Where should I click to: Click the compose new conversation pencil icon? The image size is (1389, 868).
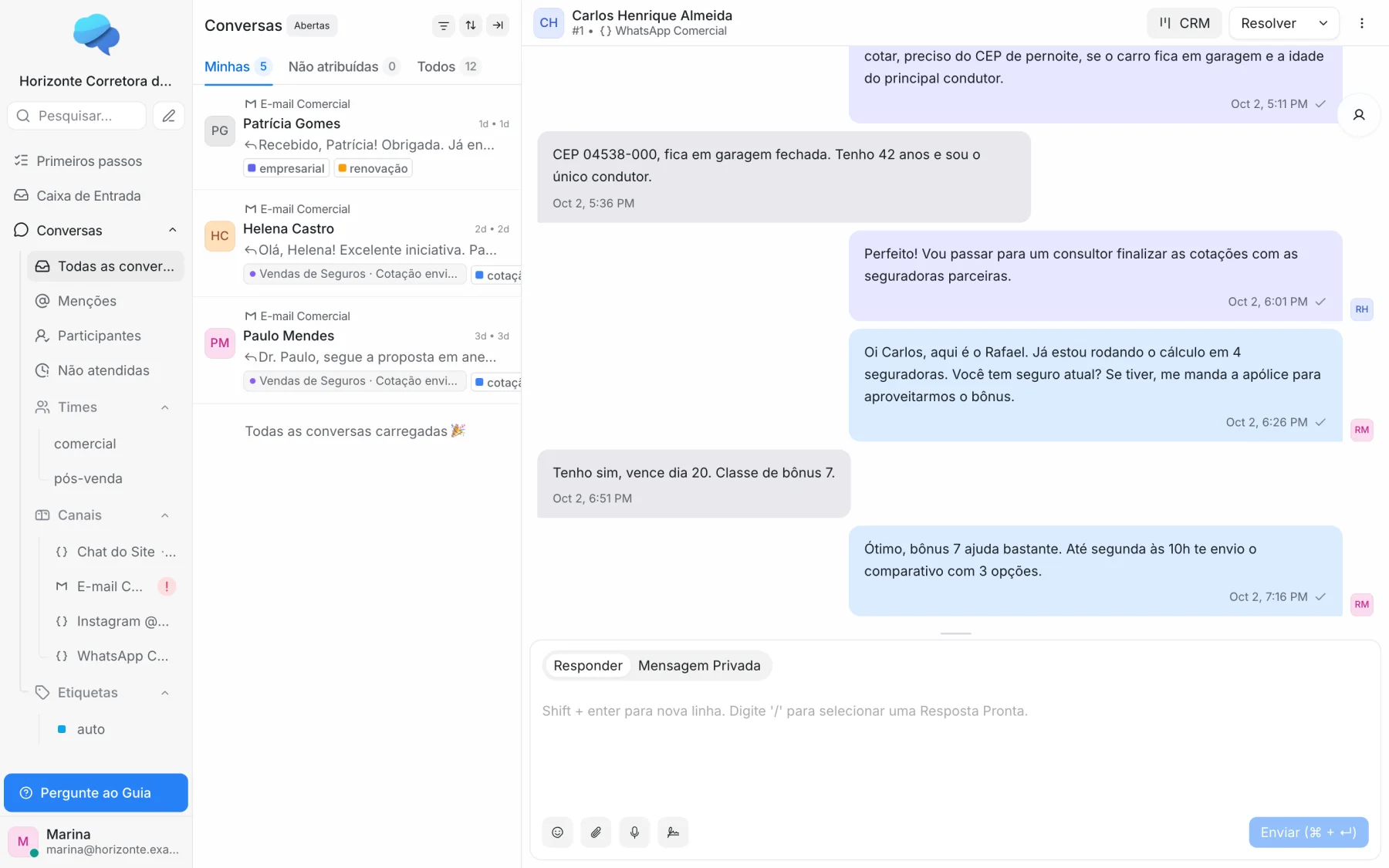point(169,116)
